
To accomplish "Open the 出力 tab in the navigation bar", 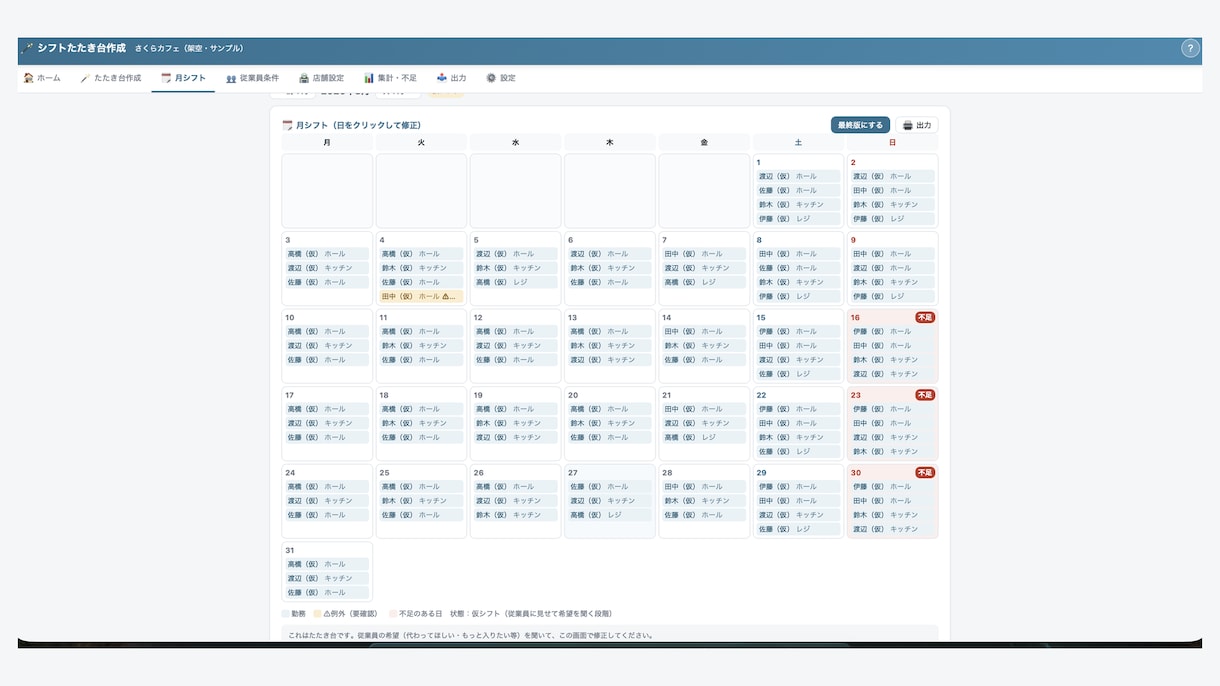I will coord(452,78).
